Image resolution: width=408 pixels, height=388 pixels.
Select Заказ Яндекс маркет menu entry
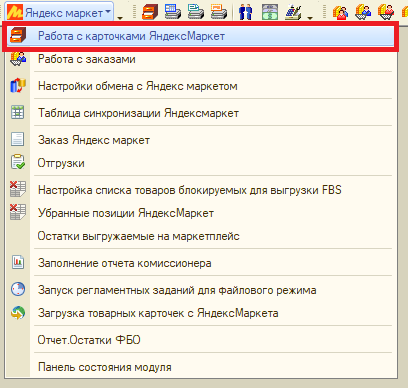click(x=200, y=140)
